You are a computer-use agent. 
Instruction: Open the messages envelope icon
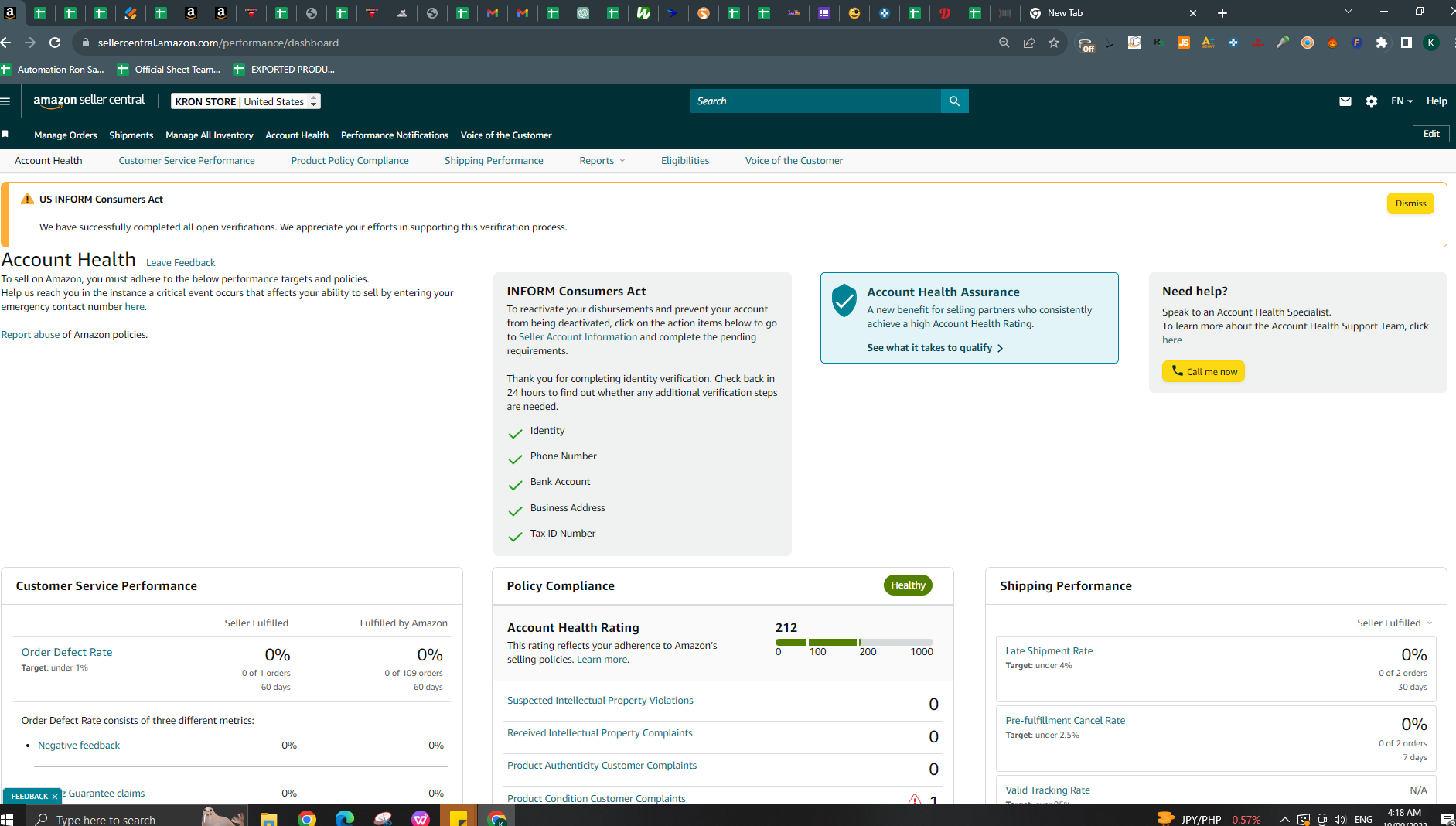(x=1345, y=101)
